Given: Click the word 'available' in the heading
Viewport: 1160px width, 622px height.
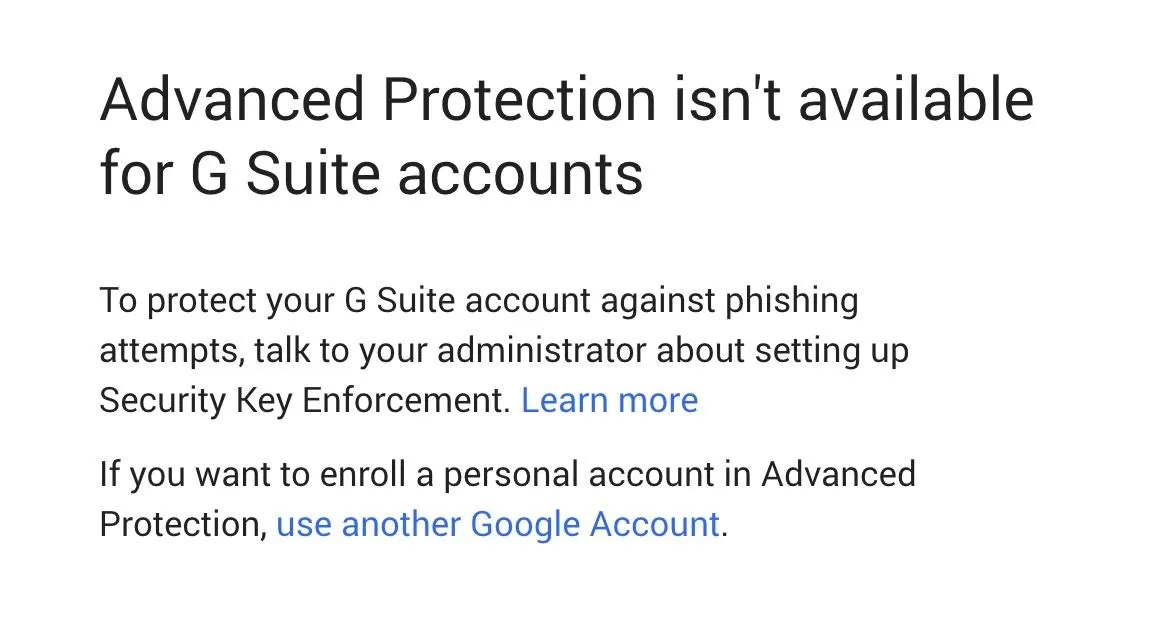Looking at the screenshot, I should tap(916, 99).
